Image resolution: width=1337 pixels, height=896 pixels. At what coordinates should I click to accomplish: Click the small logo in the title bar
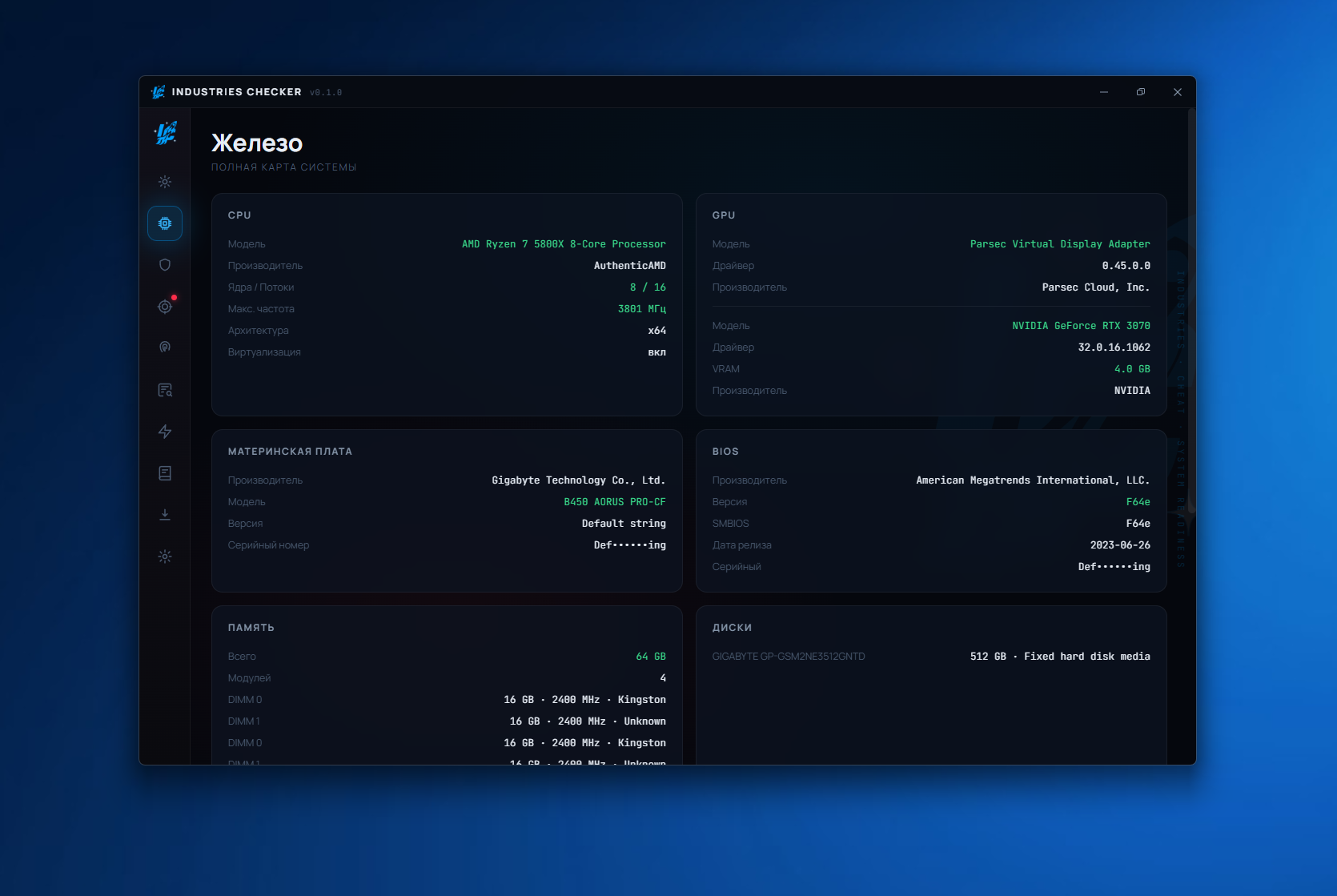[x=158, y=92]
